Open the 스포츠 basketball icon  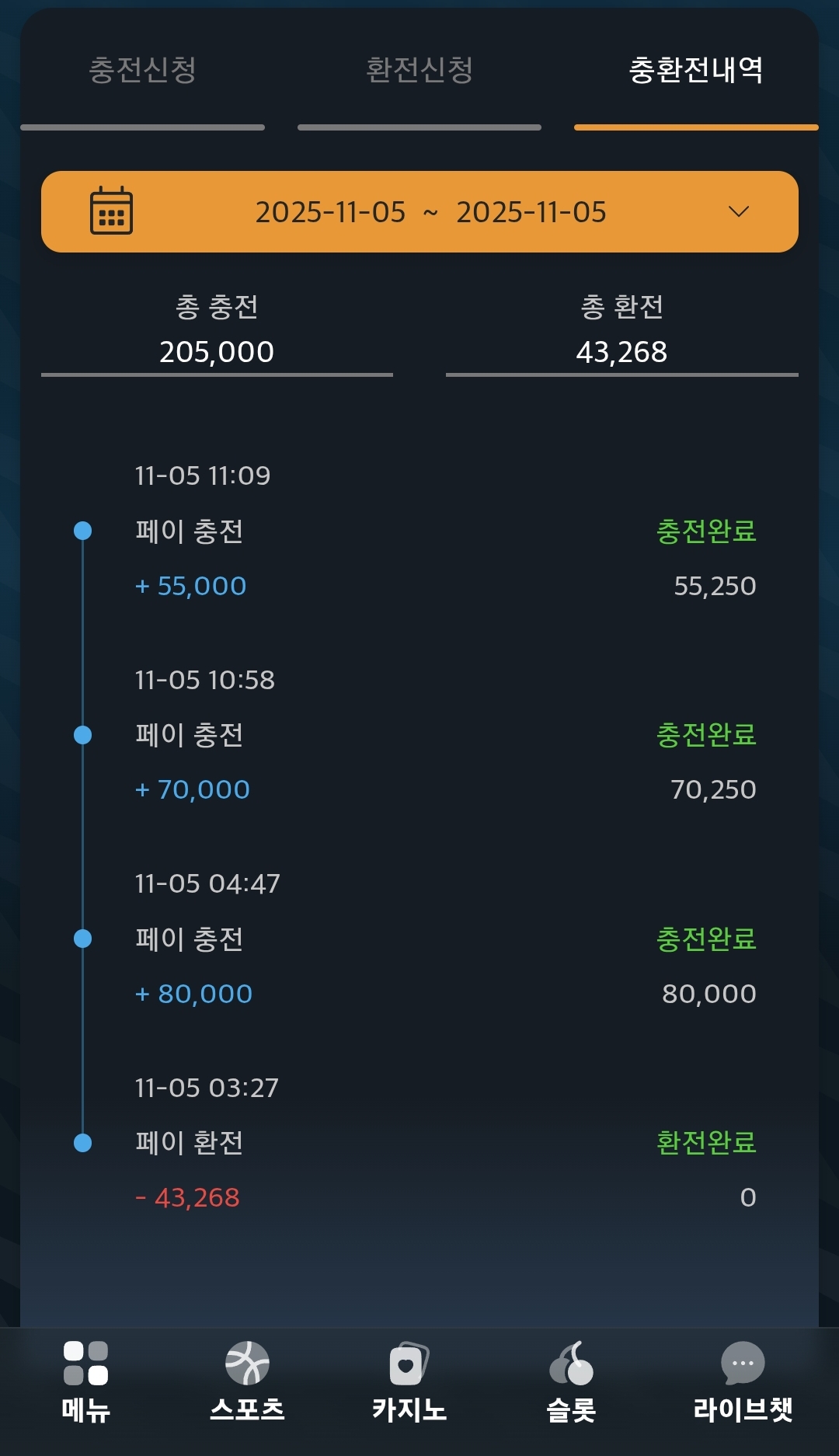(247, 1364)
